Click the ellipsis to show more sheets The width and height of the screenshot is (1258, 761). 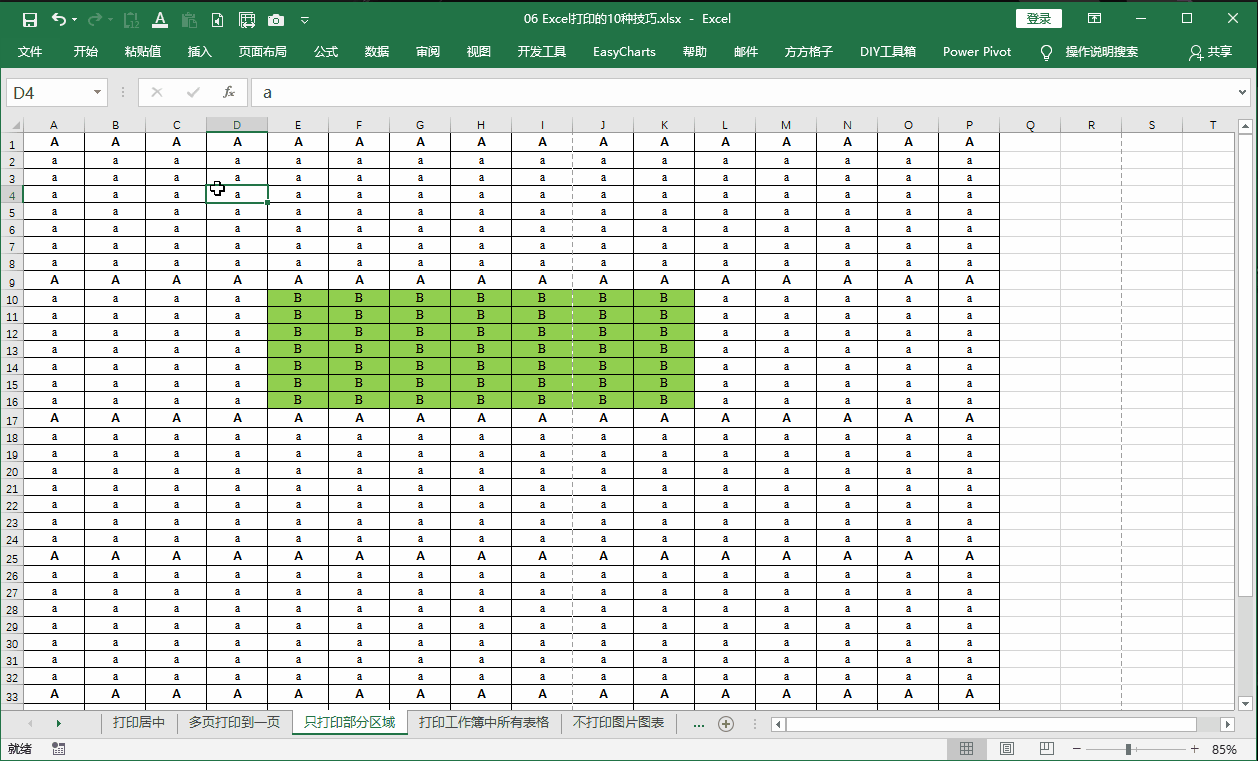click(x=698, y=723)
